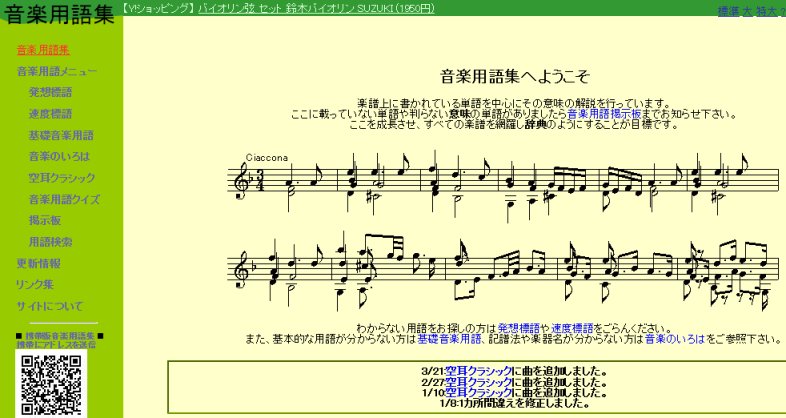The height and width of the screenshot is (418, 786).
Task: Open 空耳クラシック from the sidebar
Action: pyautogui.click(x=62, y=178)
